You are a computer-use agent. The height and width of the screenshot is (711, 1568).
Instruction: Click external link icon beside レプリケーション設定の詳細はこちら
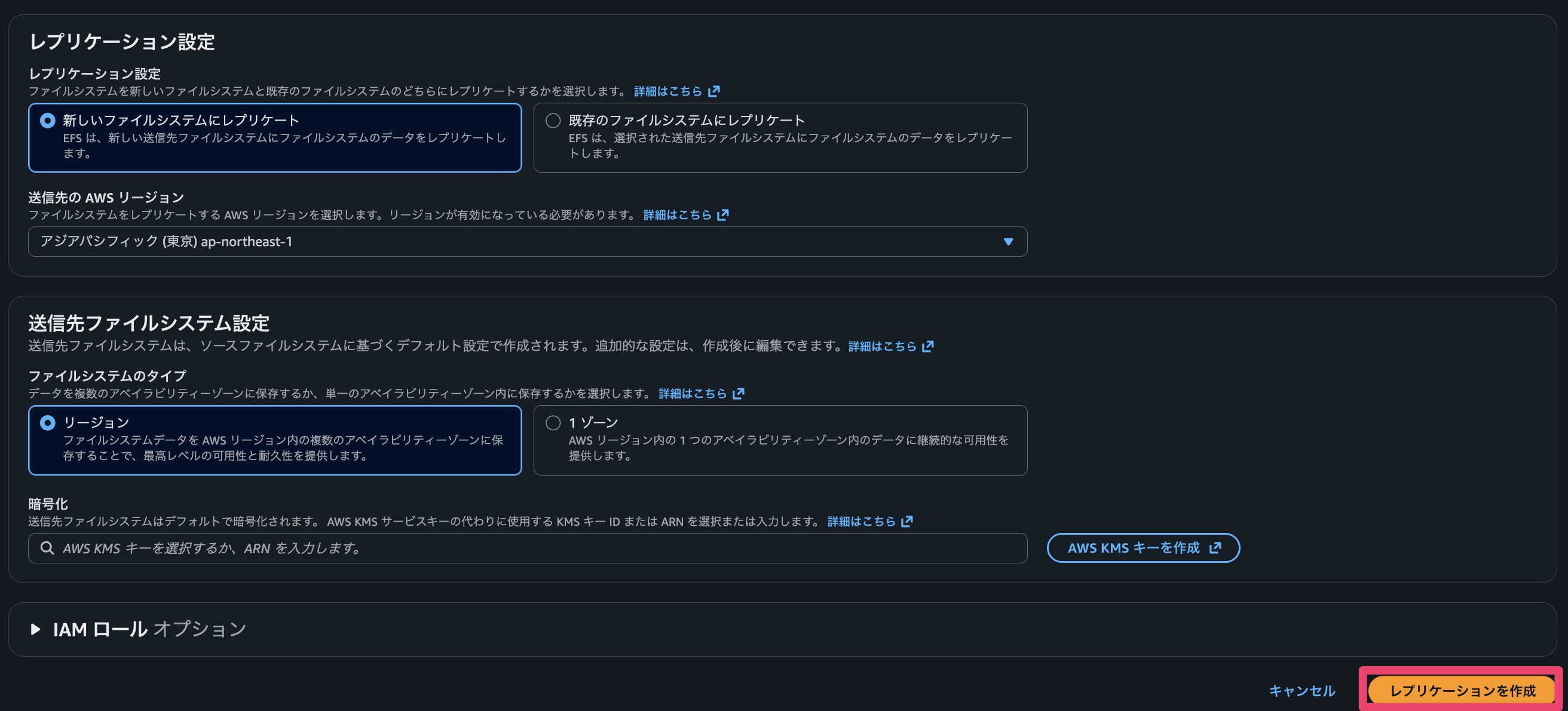coord(715,91)
